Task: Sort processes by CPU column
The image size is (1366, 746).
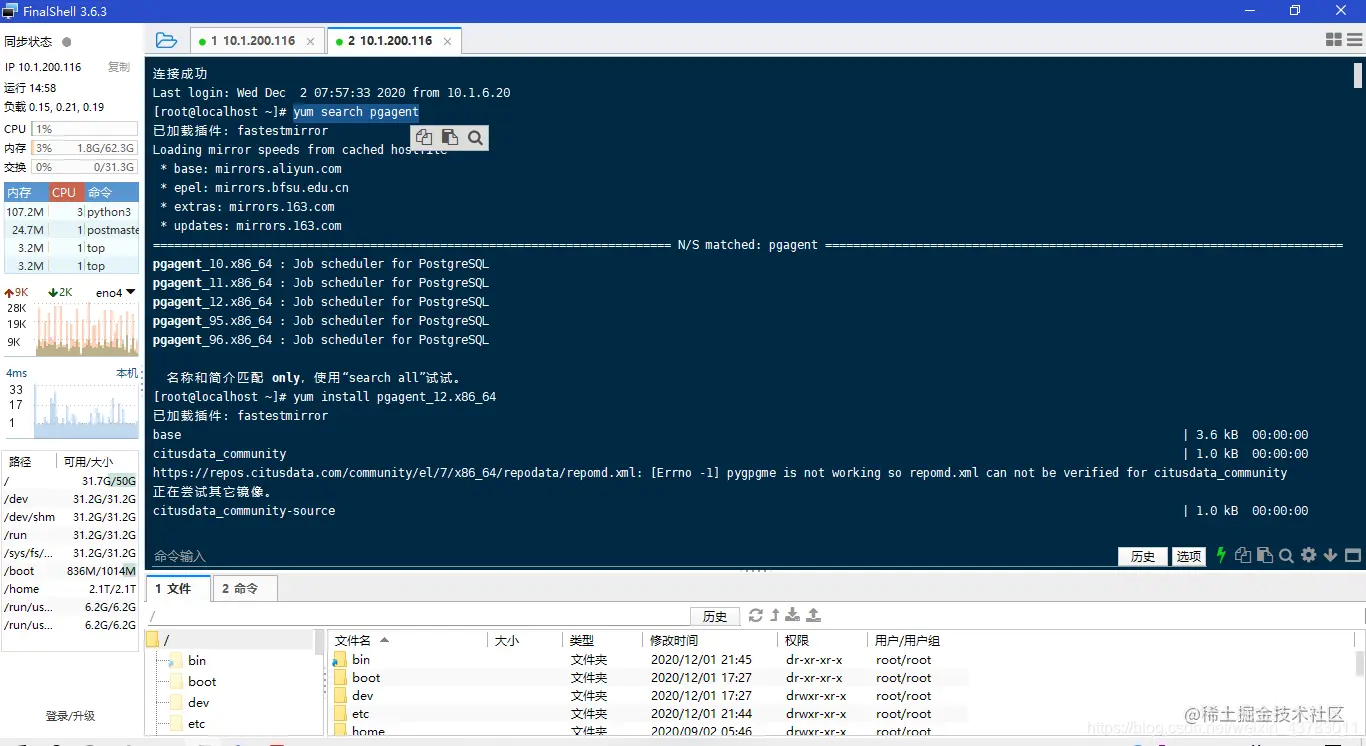Action: point(66,192)
